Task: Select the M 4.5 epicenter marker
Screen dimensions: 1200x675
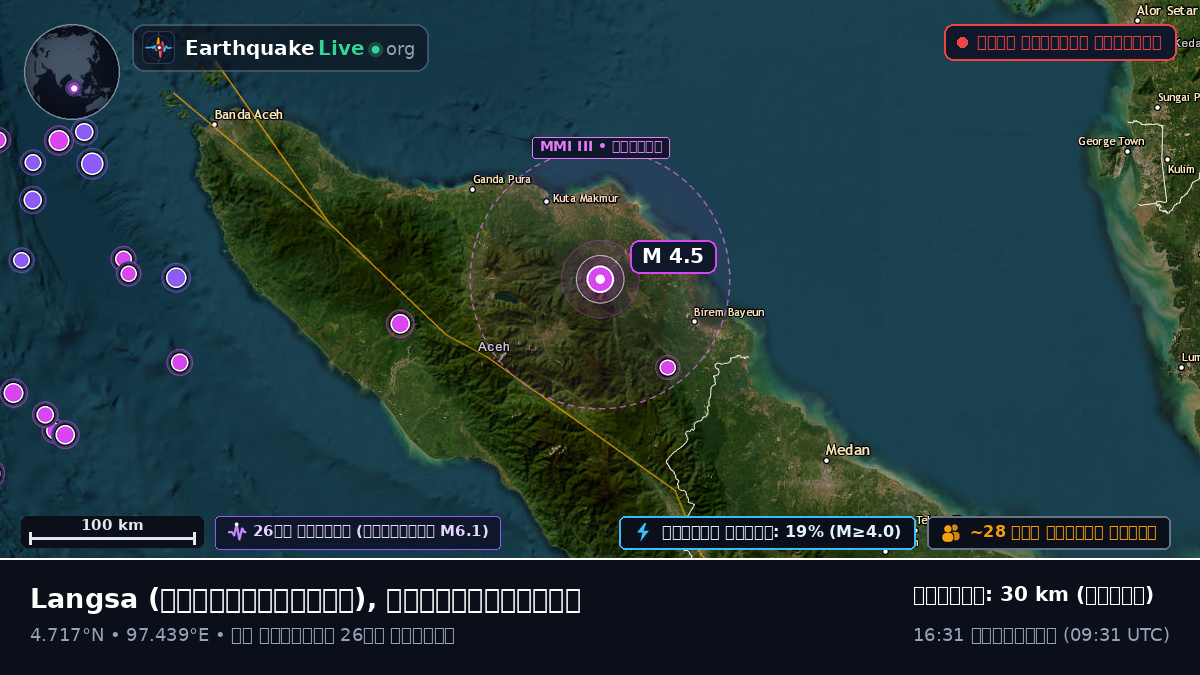Action: coord(600,279)
